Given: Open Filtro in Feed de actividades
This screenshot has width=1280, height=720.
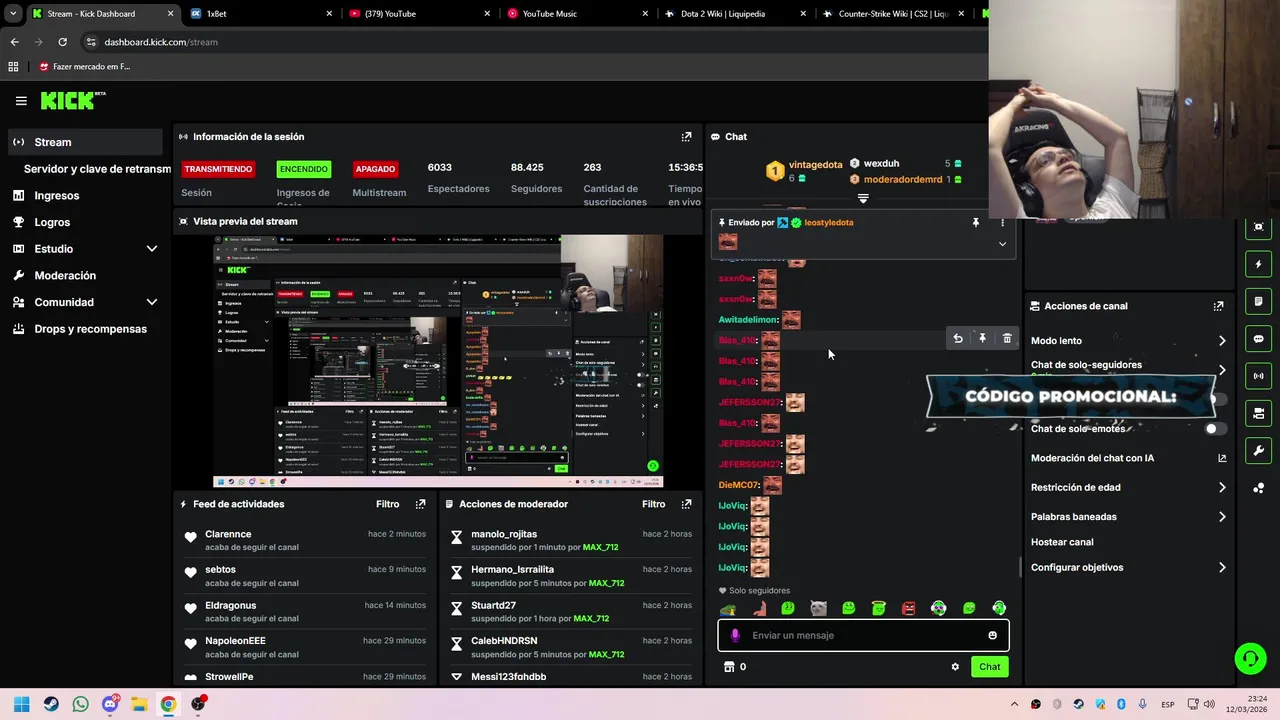Looking at the screenshot, I should click(x=387, y=504).
